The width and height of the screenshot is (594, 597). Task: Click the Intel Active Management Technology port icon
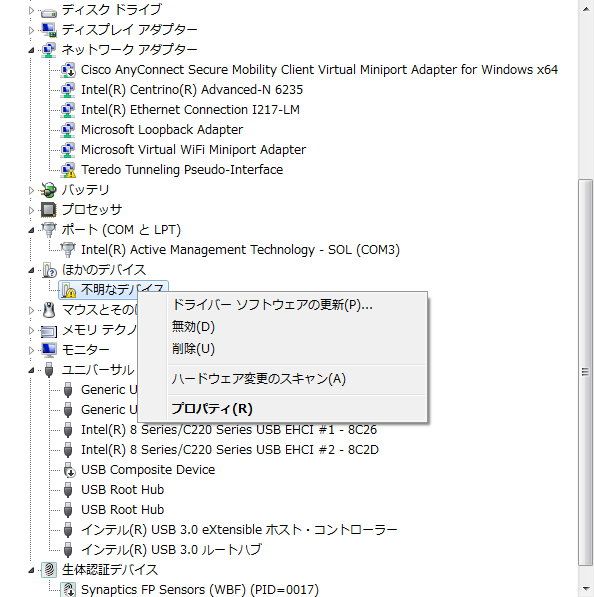[x=68, y=250]
